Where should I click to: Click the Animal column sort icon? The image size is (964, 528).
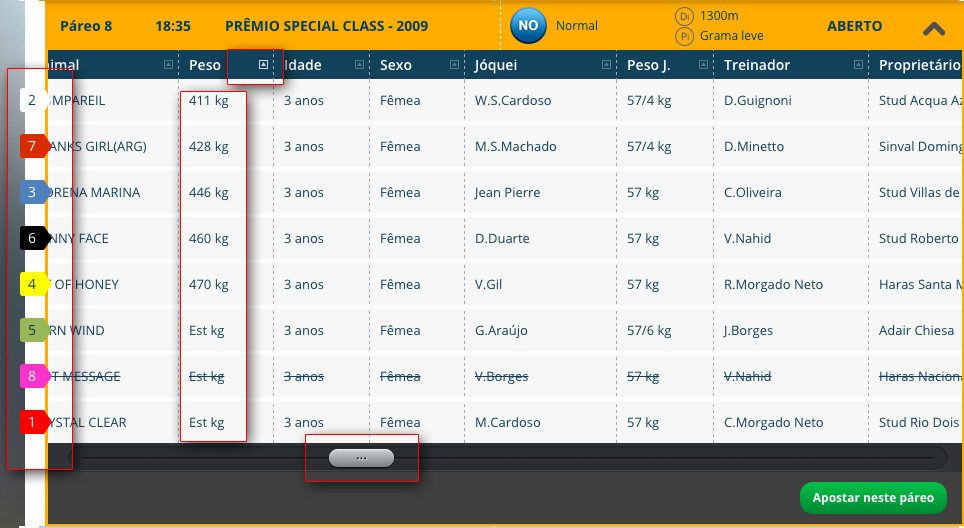(168, 65)
